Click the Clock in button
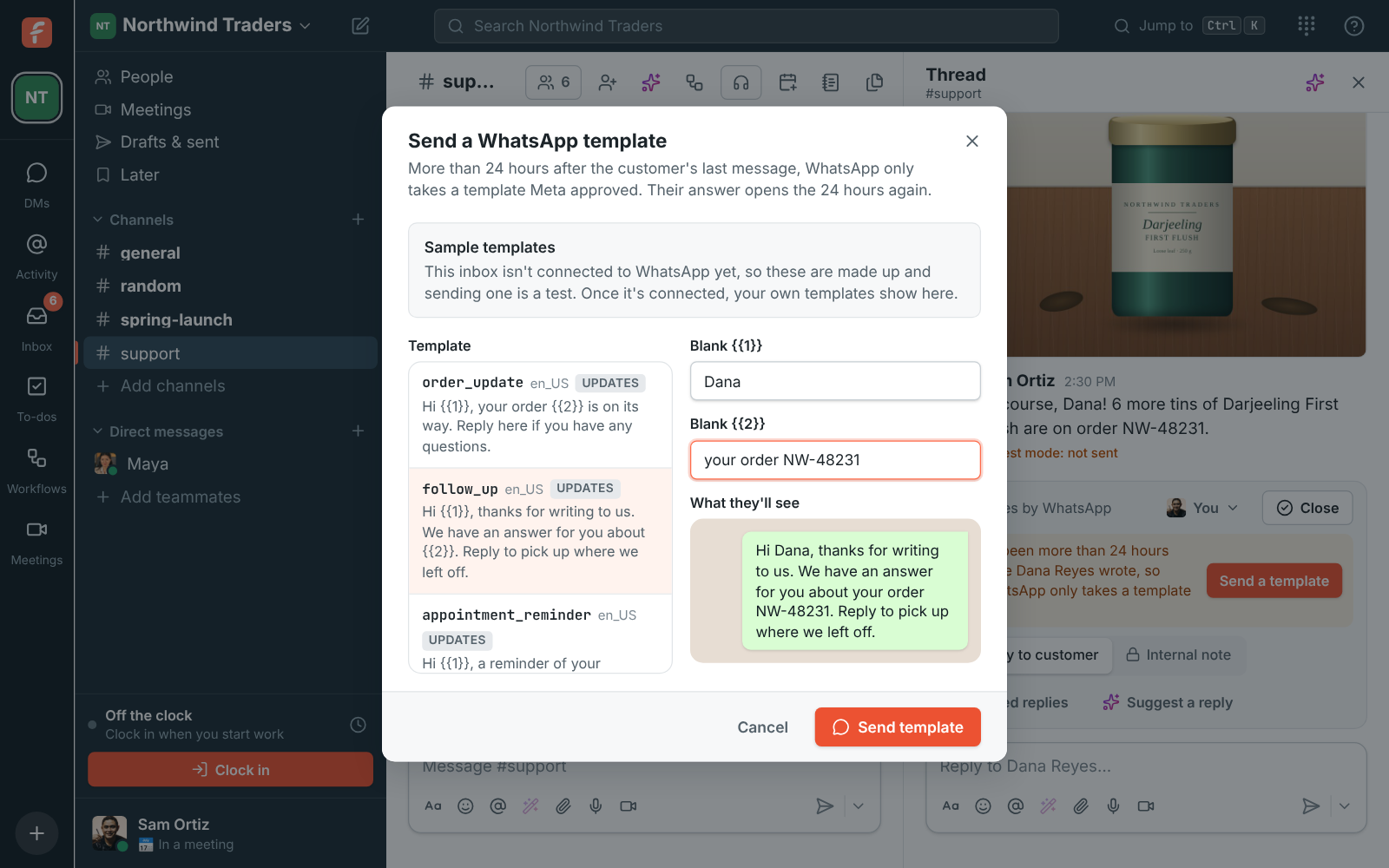 point(231,770)
